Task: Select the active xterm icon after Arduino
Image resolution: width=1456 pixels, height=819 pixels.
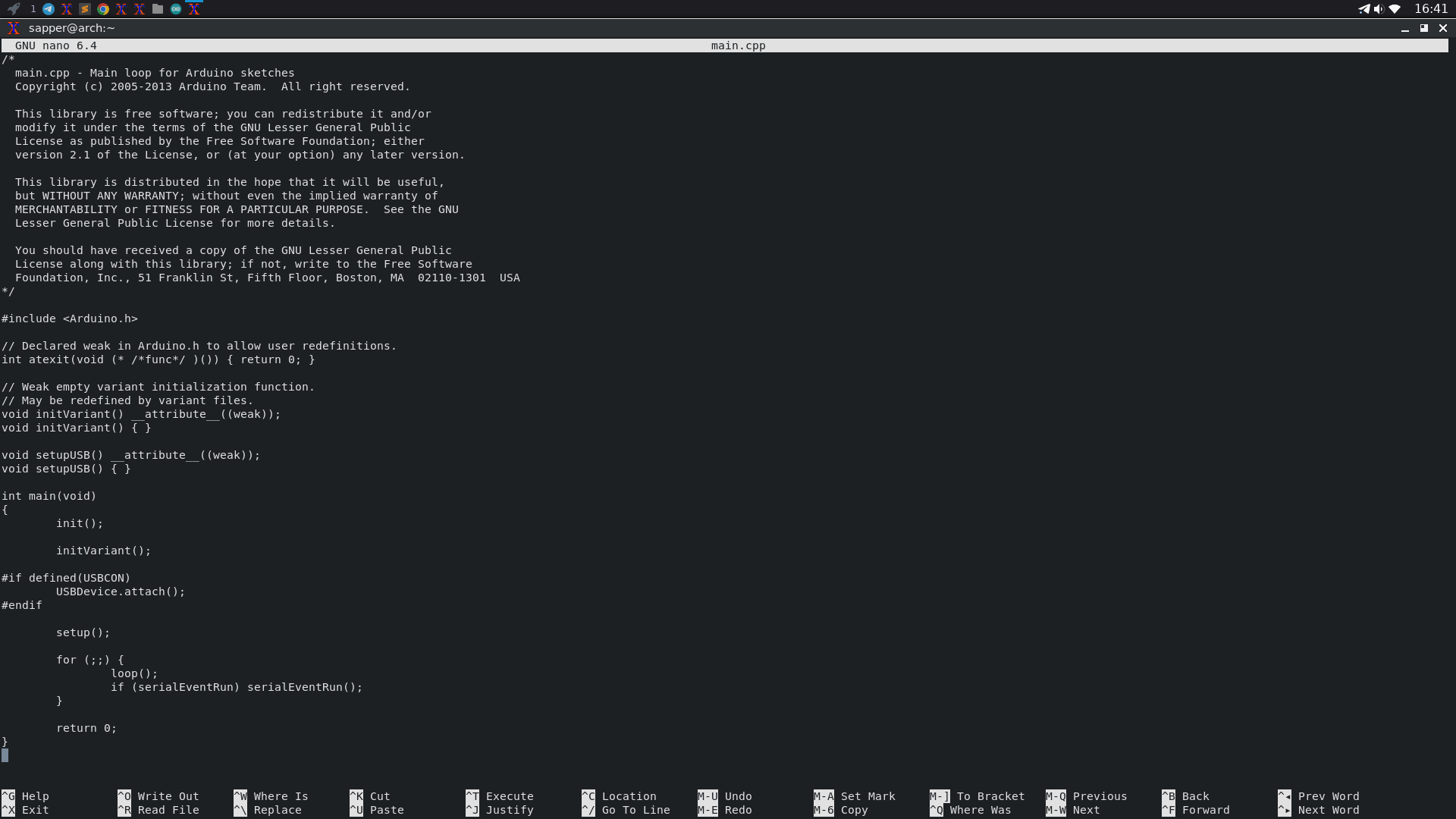Action: click(x=194, y=9)
